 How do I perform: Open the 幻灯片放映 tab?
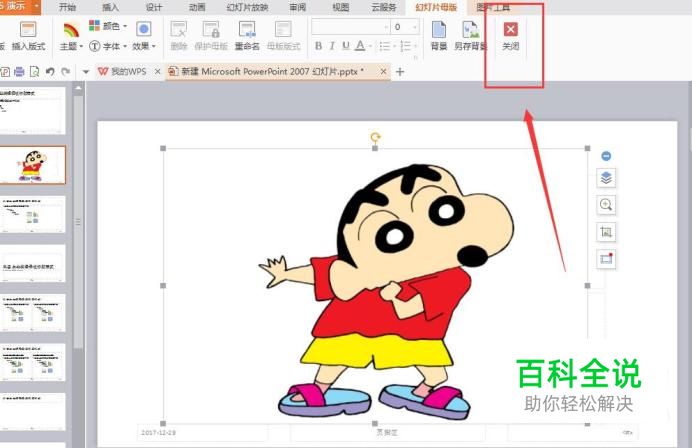247,7
